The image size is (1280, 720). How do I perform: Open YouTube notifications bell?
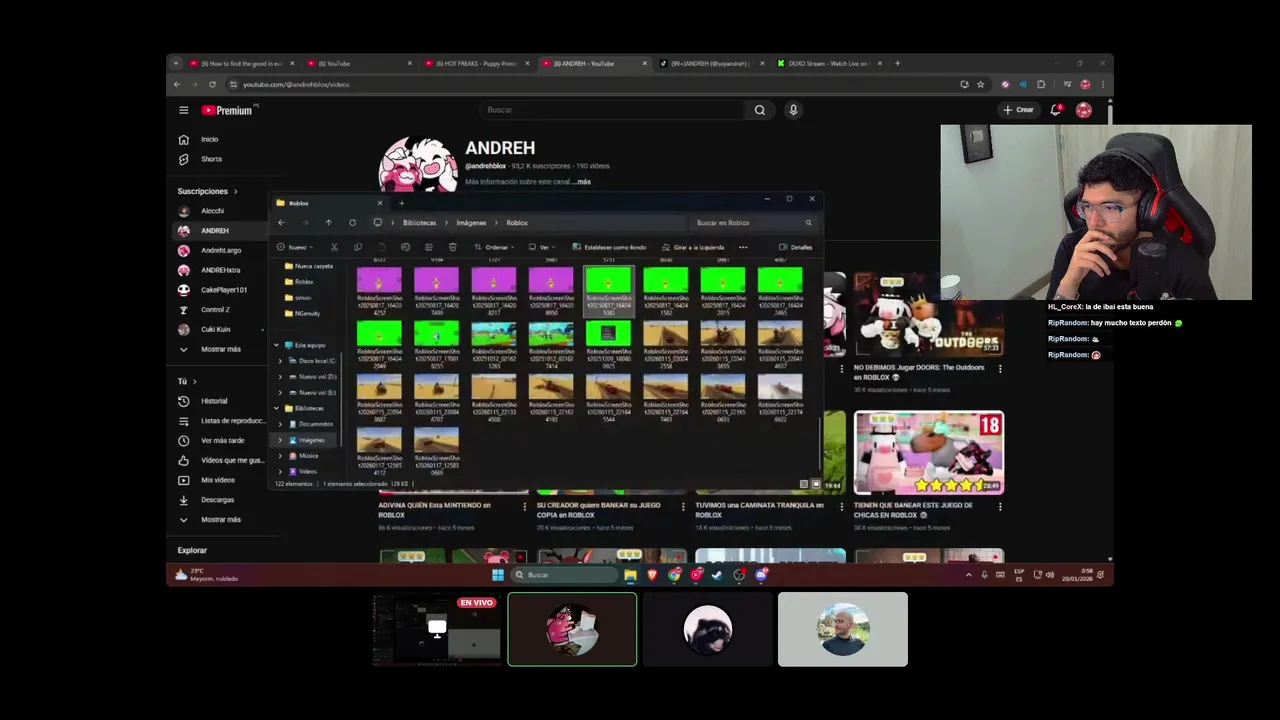click(1055, 110)
